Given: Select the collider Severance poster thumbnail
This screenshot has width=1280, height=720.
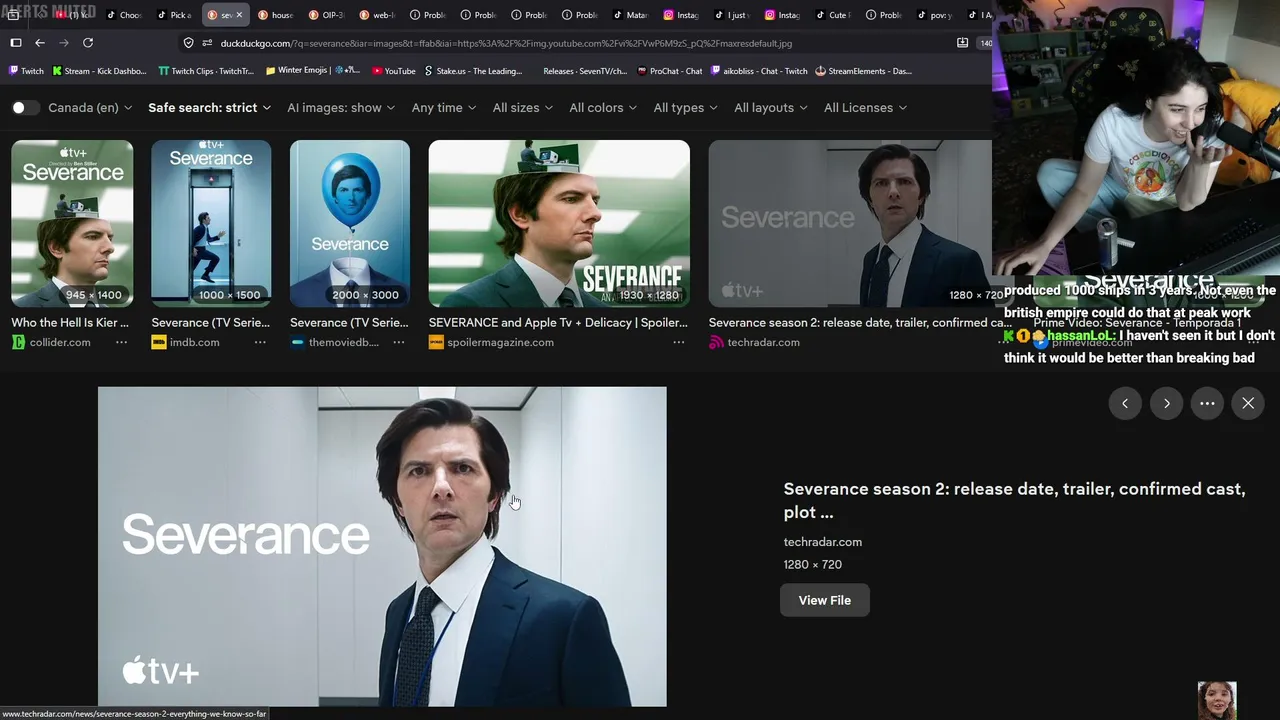Looking at the screenshot, I should tap(72, 223).
